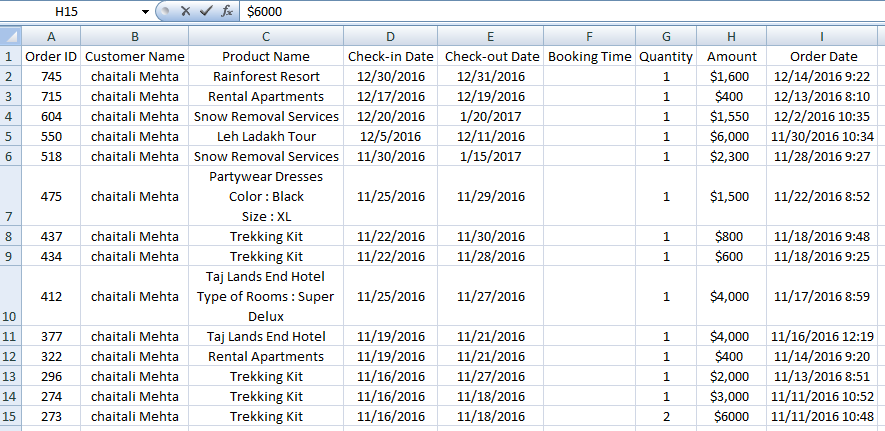The height and width of the screenshot is (431, 885).
Task: Select Taj Lands End Hotel Super Delux cell
Action: 266,296
